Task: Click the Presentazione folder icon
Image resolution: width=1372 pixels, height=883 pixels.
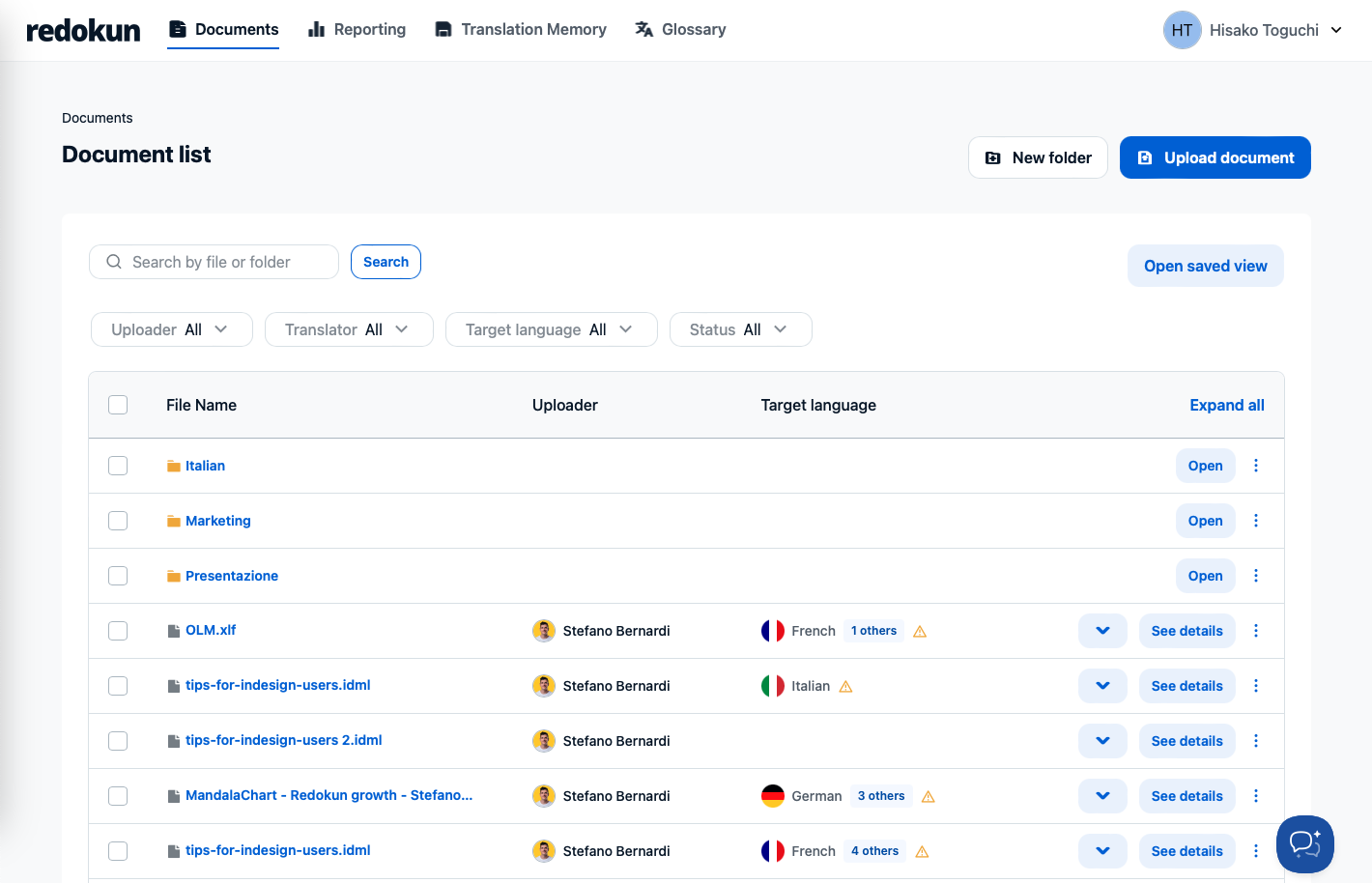Action: coord(174,576)
